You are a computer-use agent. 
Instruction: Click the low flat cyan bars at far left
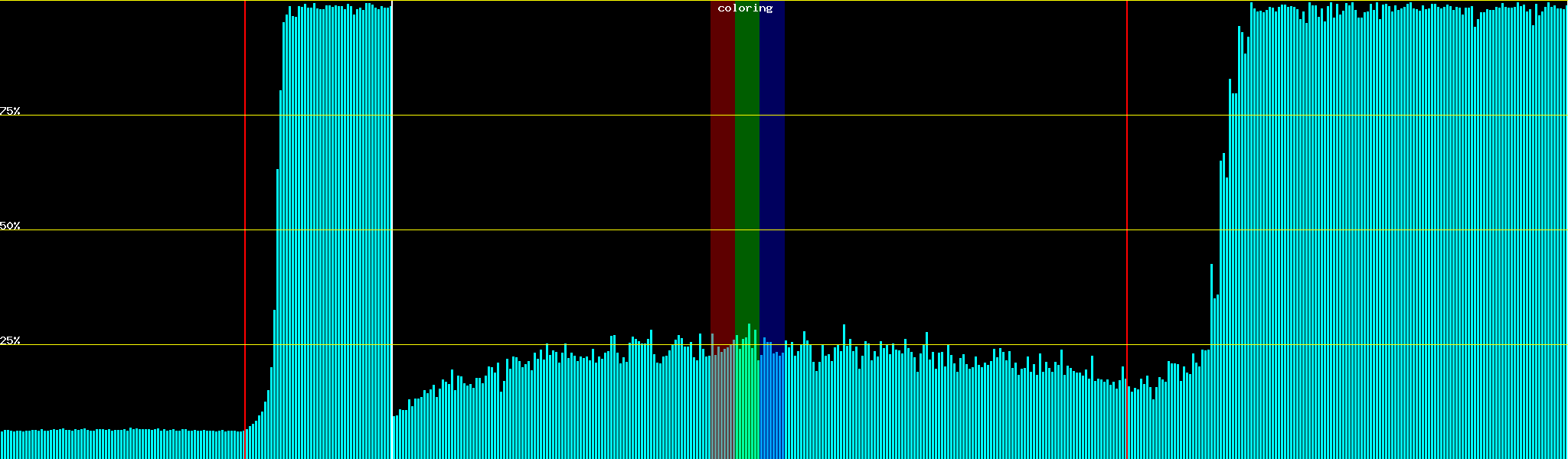(122, 444)
